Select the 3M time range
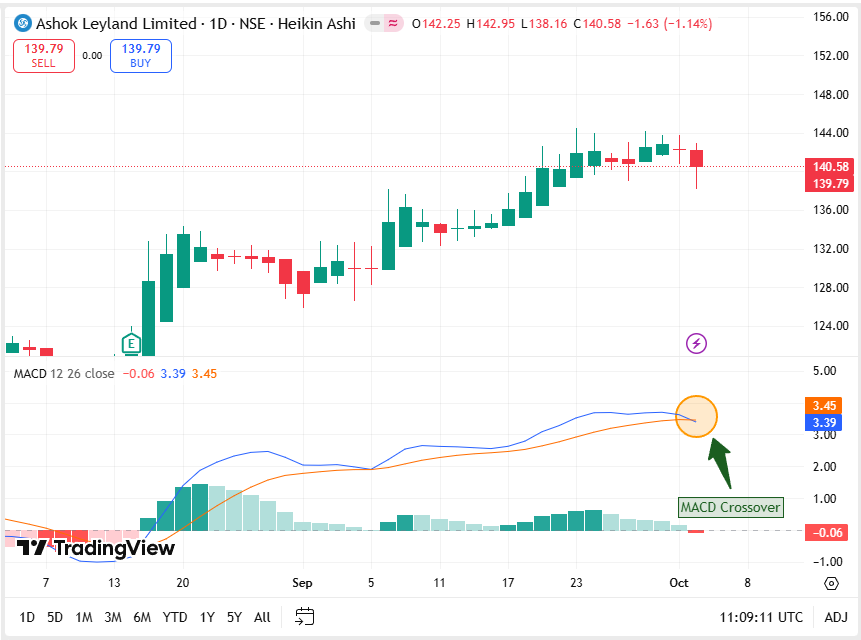The height and width of the screenshot is (640, 861). tap(112, 617)
